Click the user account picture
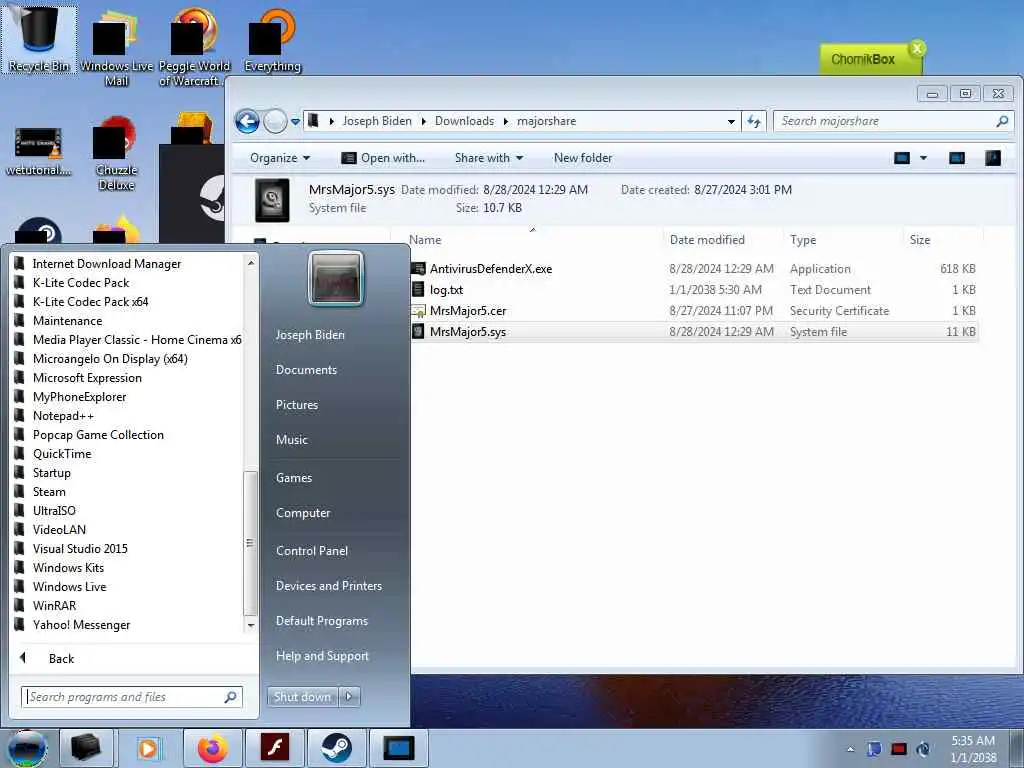The image size is (1024, 768). 336,279
